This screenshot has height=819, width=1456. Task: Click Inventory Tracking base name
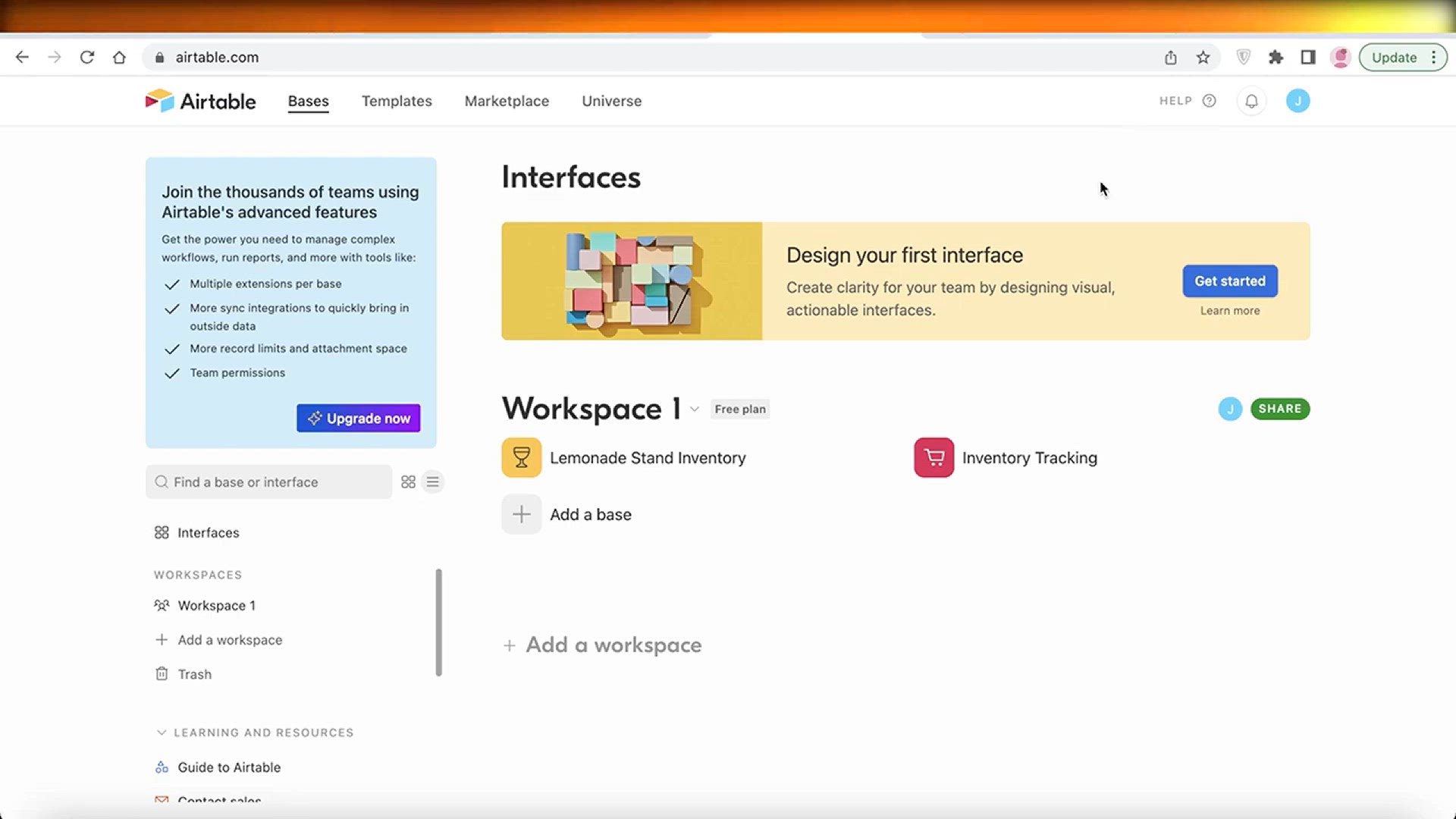[1030, 457]
